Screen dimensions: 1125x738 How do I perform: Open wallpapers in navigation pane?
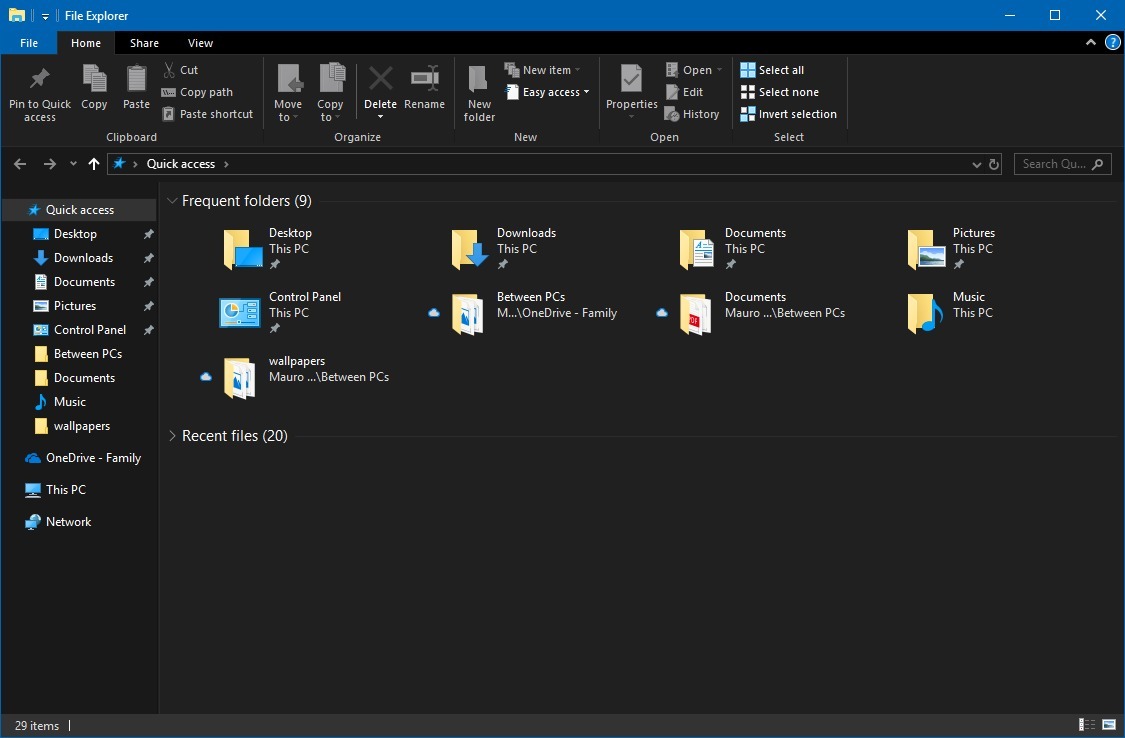pyautogui.click(x=82, y=426)
